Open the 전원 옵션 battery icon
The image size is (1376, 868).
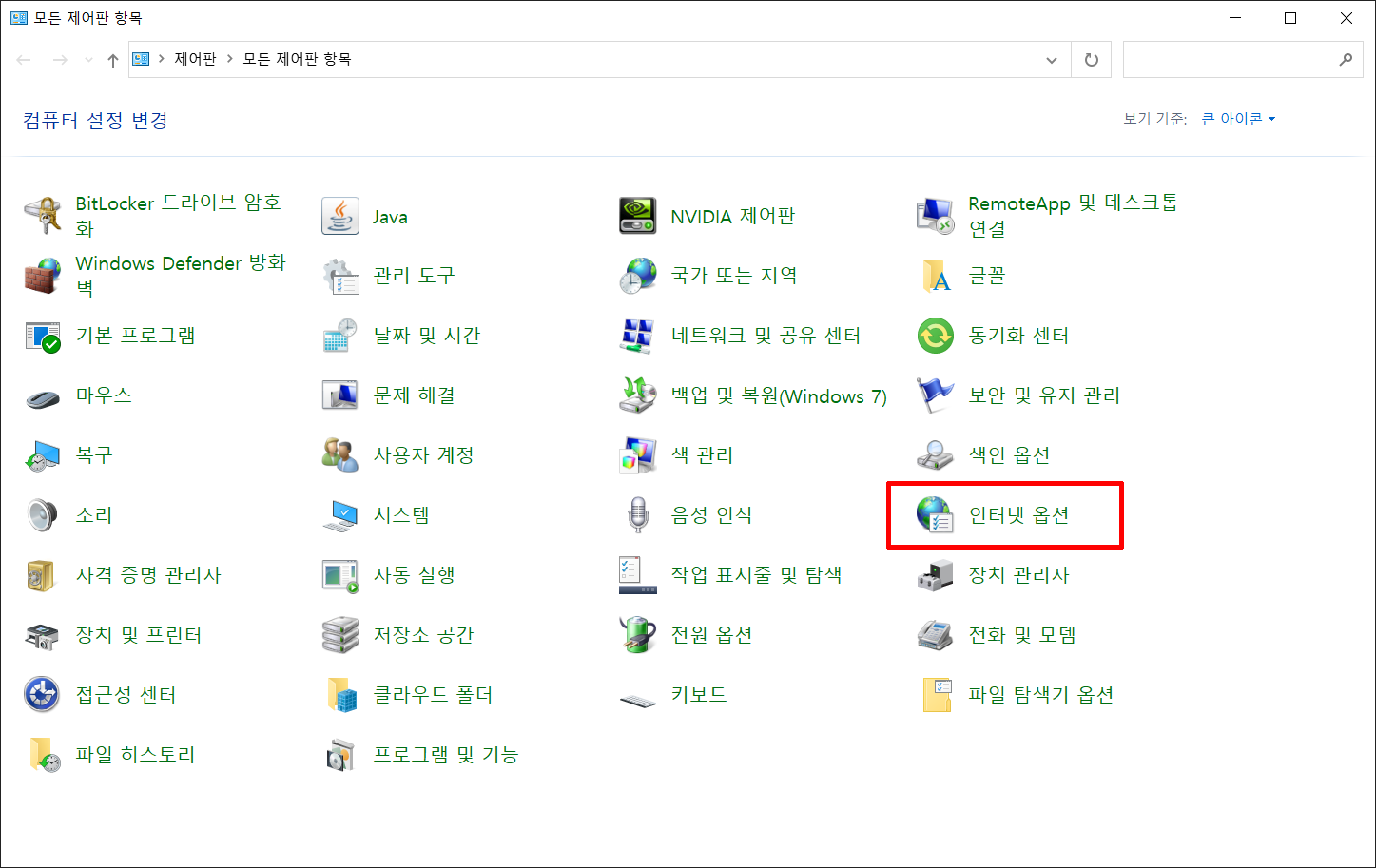[637, 635]
